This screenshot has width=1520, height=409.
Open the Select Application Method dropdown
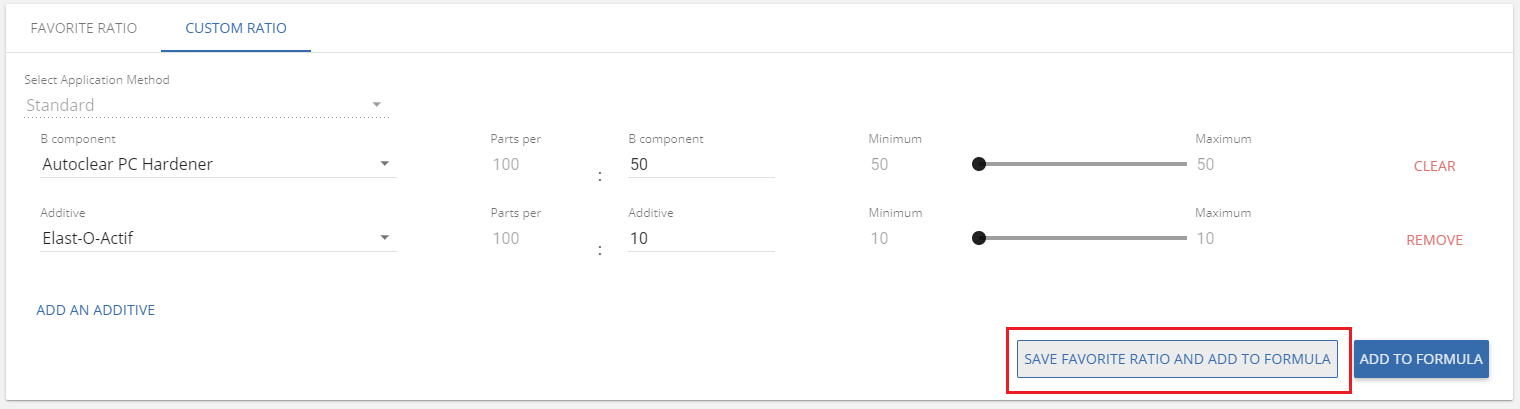(205, 105)
